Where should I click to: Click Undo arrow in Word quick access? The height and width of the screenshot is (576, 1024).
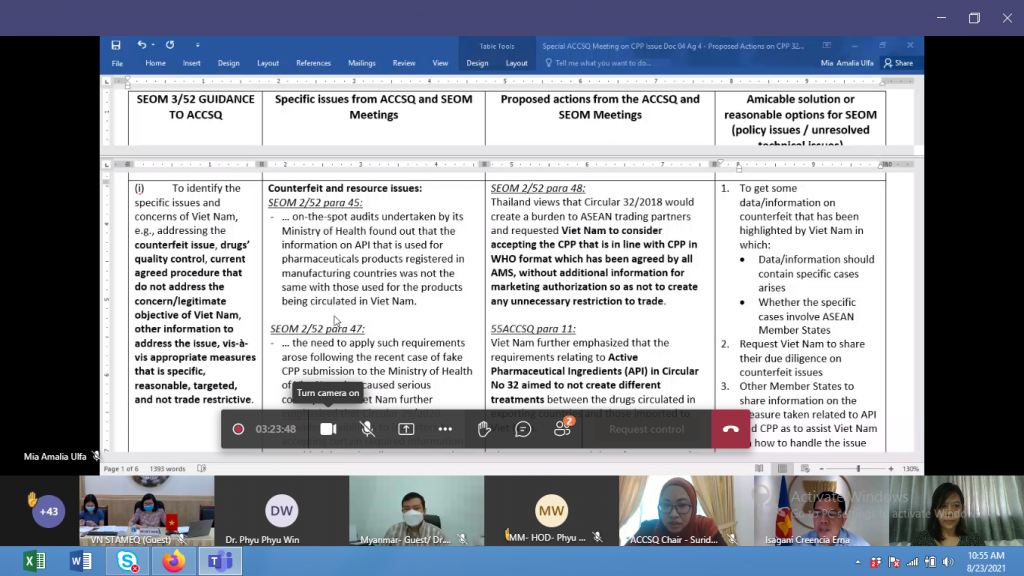point(141,45)
